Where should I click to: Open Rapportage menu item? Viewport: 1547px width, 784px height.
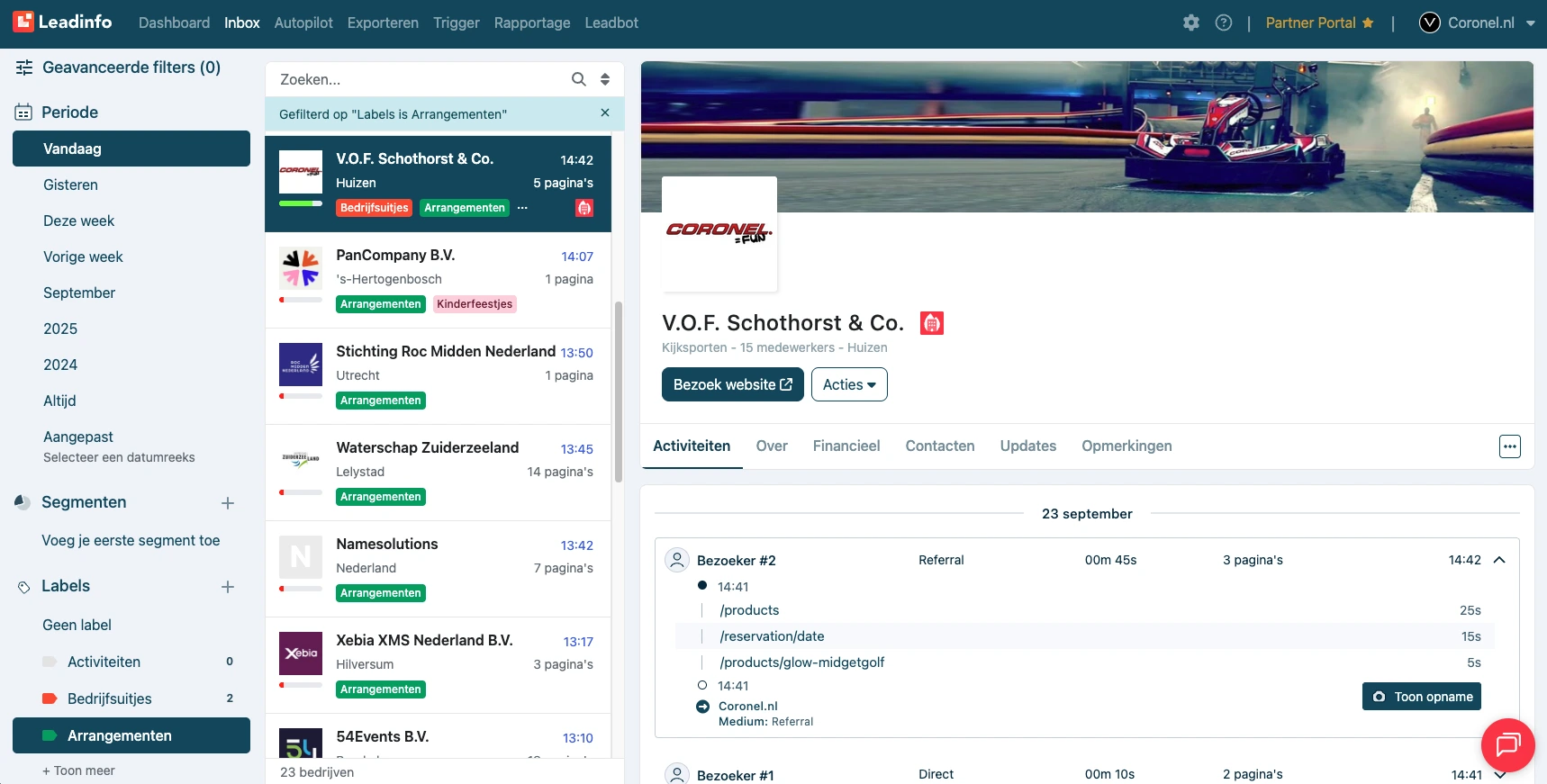532,23
